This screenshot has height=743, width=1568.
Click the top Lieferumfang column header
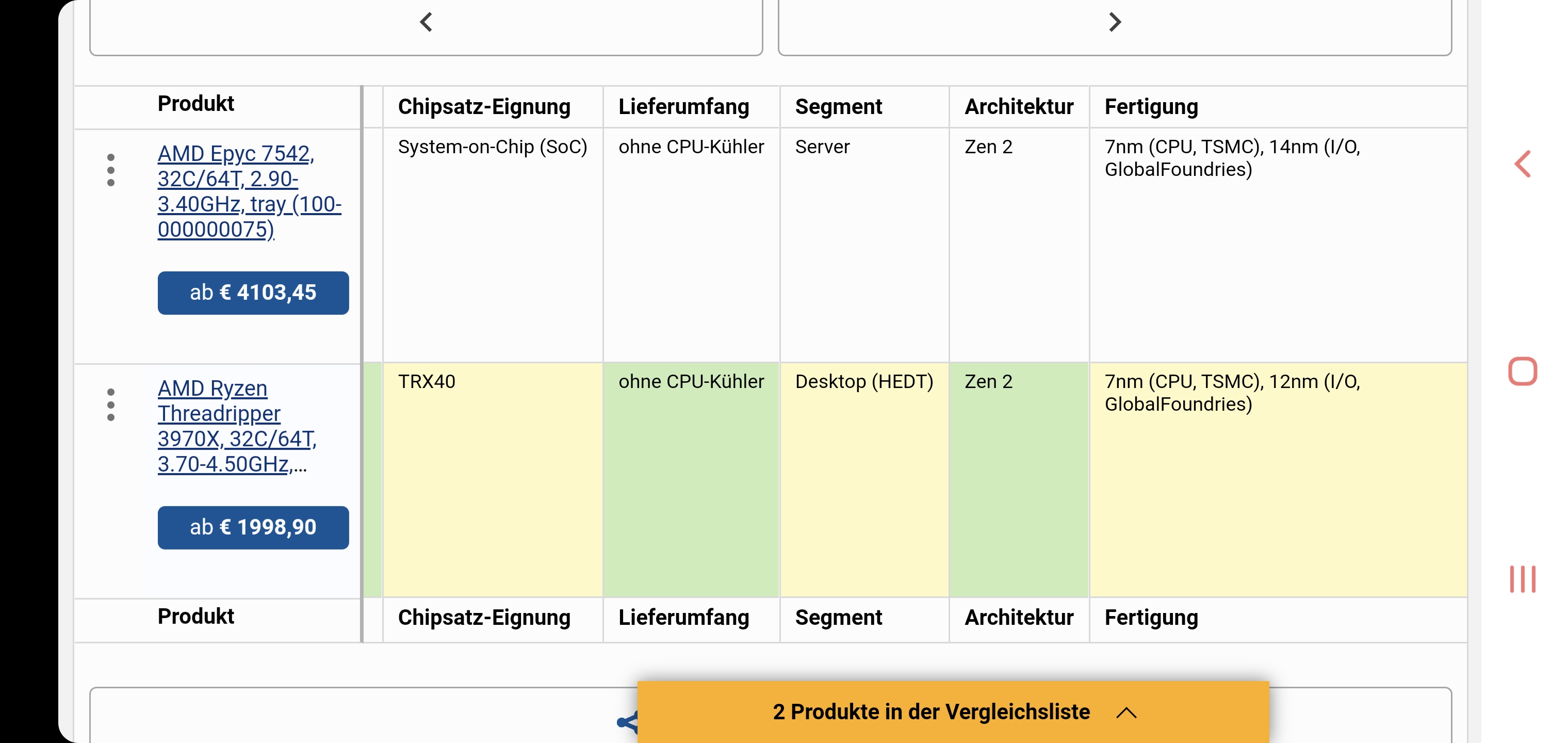pos(683,107)
